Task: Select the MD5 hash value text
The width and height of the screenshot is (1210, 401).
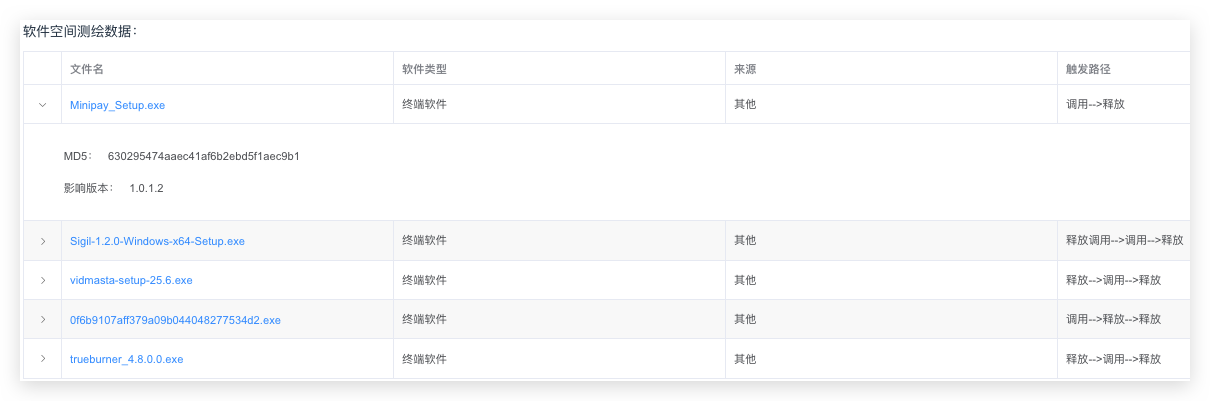Action: point(204,156)
